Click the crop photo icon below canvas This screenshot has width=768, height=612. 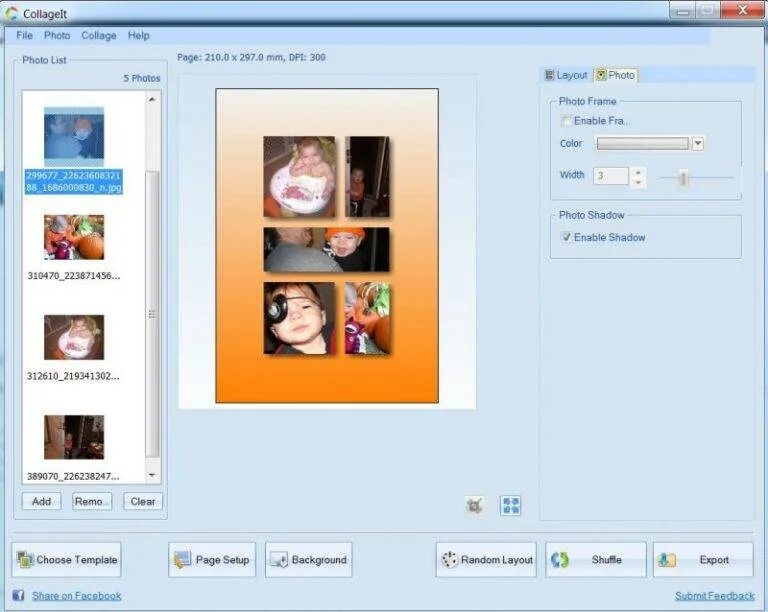pyautogui.click(x=474, y=505)
